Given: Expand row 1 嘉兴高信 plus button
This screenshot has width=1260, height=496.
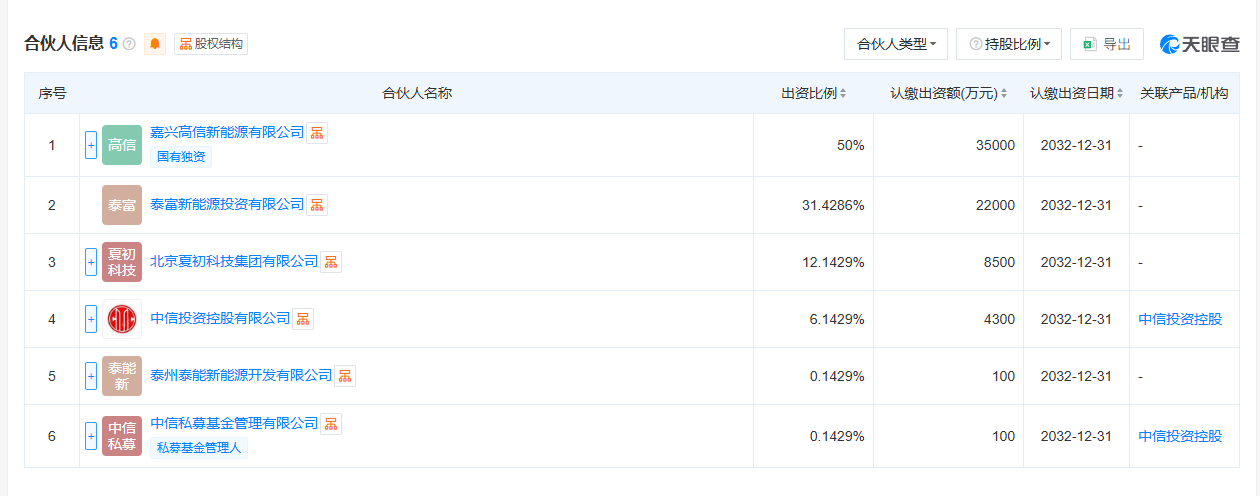Looking at the screenshot, I should click(x=91, y=145).
